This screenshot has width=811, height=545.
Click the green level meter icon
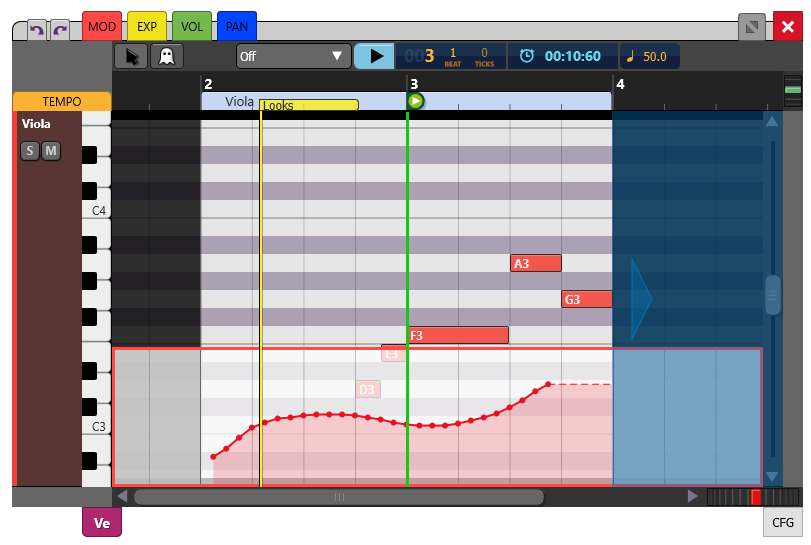pos(793,92)
